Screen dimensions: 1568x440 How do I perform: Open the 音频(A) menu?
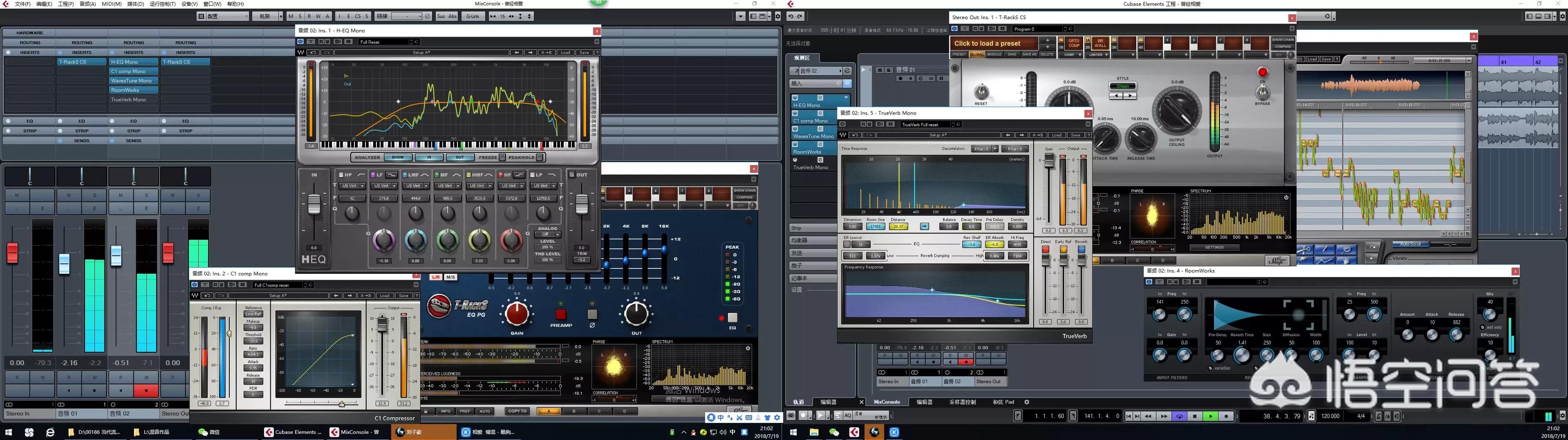tap(87, 4)
